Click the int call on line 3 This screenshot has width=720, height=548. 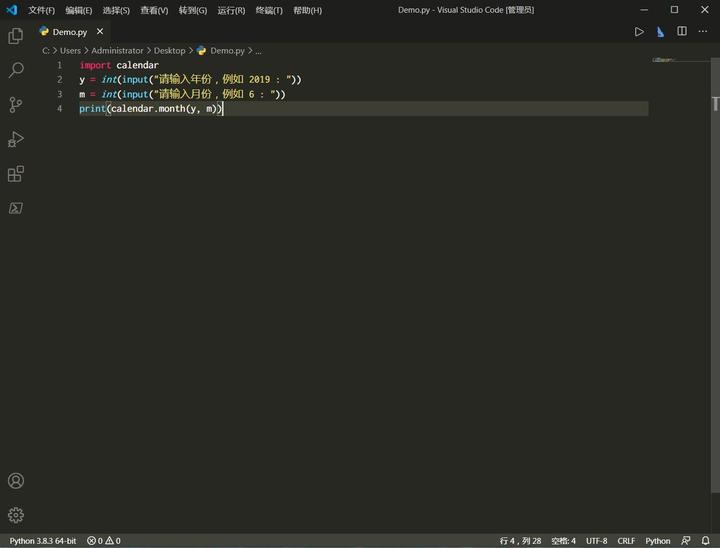(109, 94)
